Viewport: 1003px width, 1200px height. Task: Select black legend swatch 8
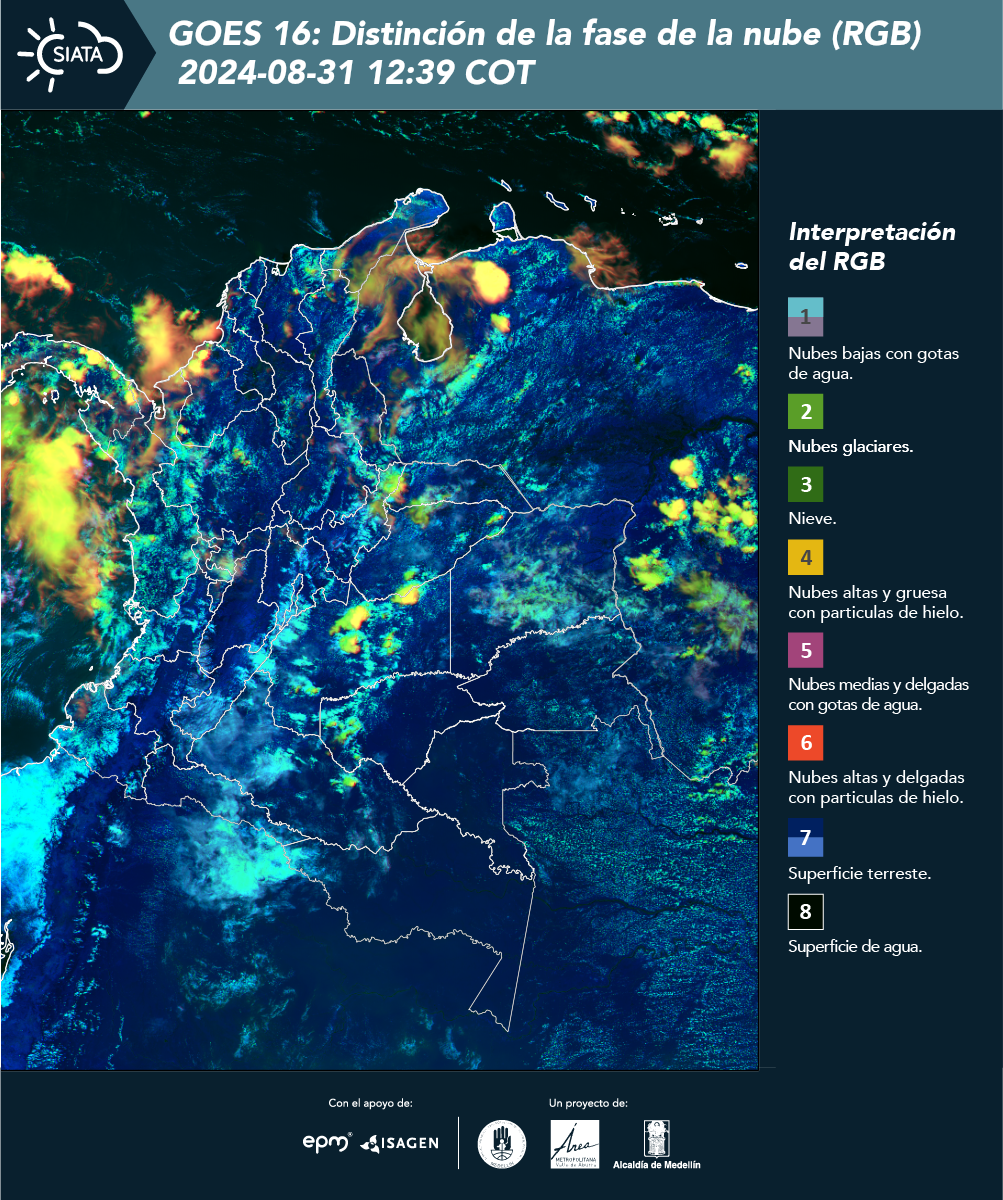pos(805,912)
